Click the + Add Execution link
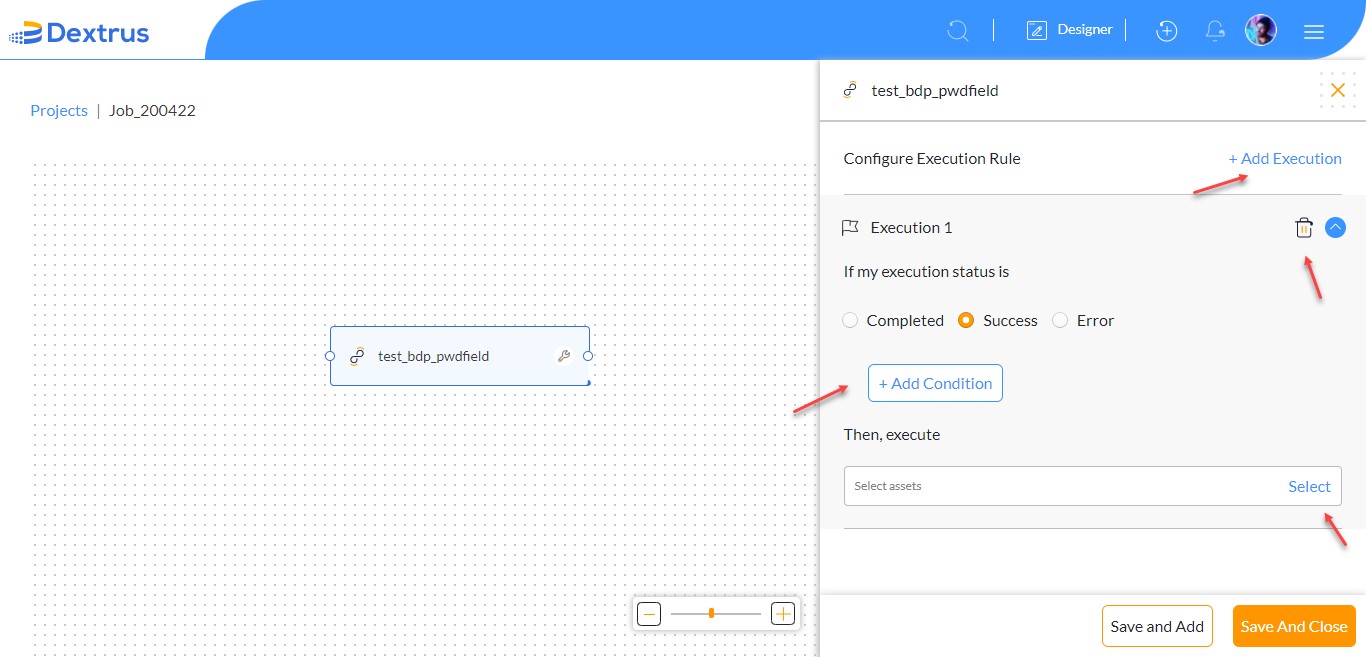This screenshot has width=1366, height=657. [1285, 158]
